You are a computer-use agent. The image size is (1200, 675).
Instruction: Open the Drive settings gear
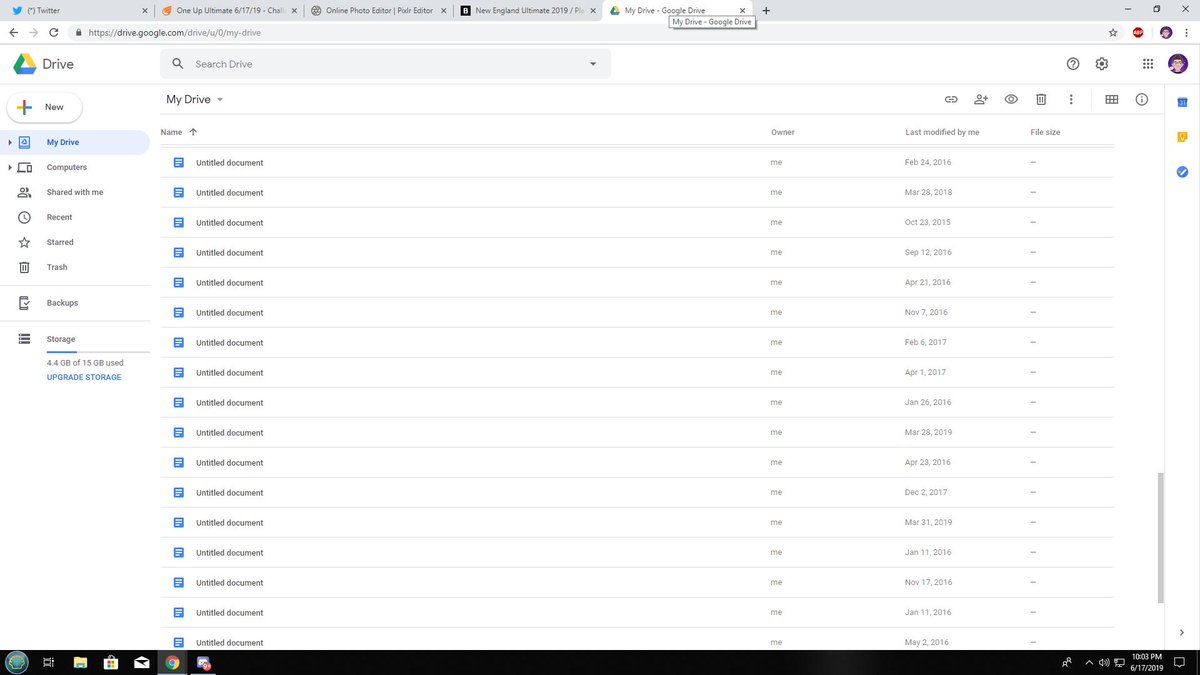coord(1102,64)
